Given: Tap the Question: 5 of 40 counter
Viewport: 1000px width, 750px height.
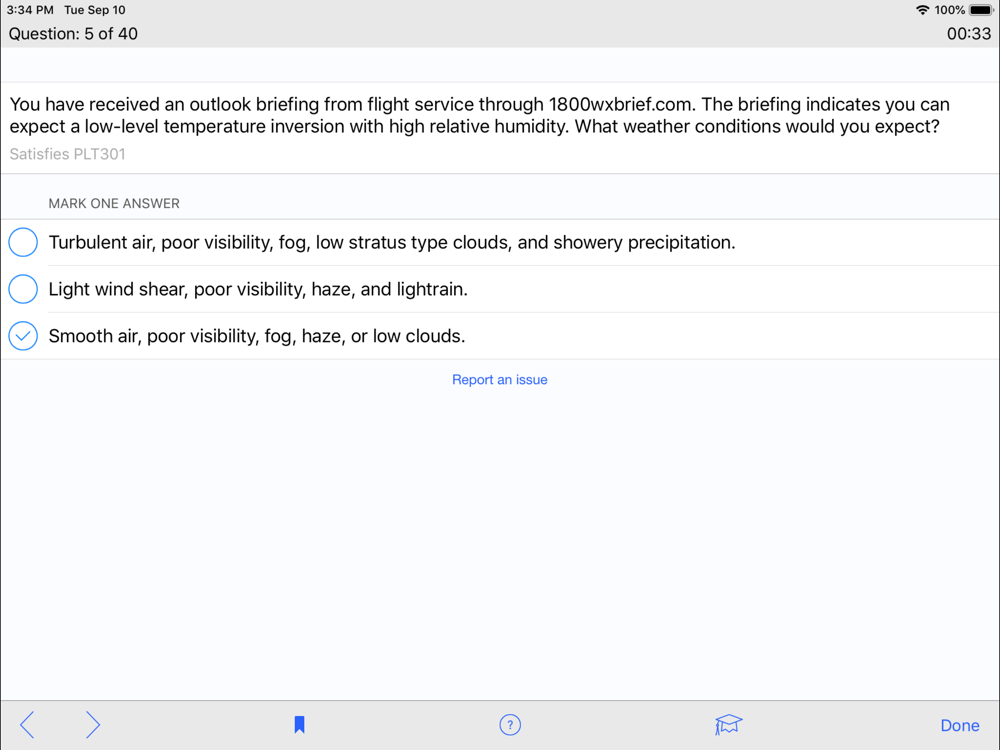Looking at the screenshot, I should [x=73, y=34].
